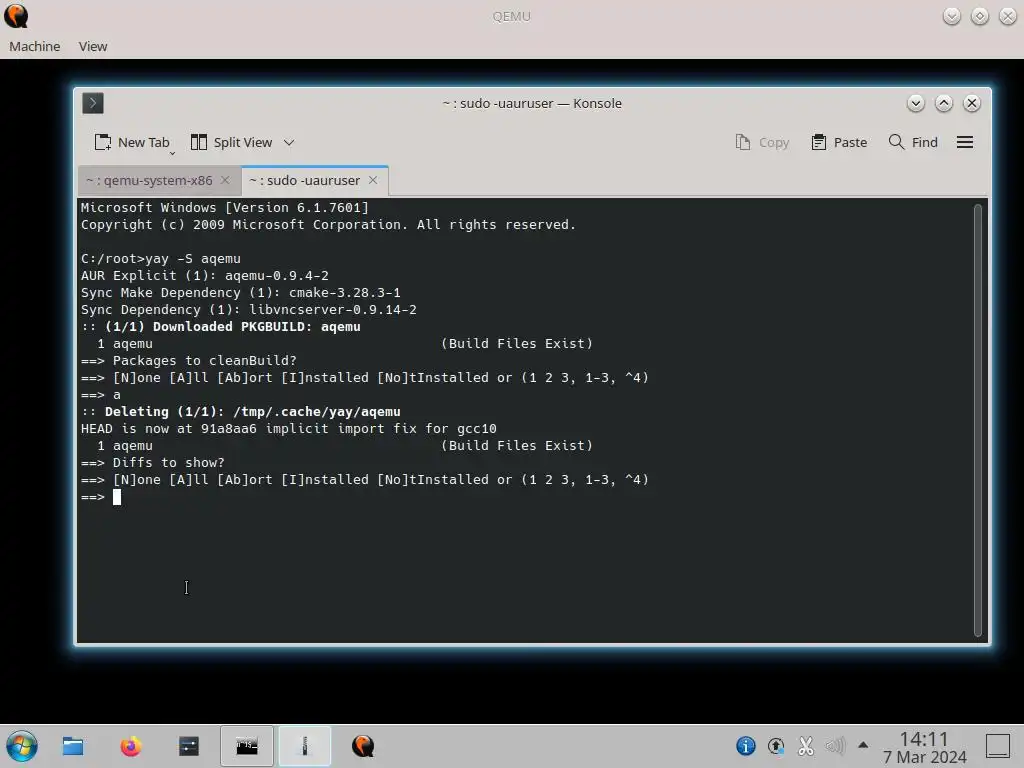Click 'Sync Make Dependency (1): cmake' line
This screenshot has height=768, width=1024.
pyautogui.click(x=240, y=293)
